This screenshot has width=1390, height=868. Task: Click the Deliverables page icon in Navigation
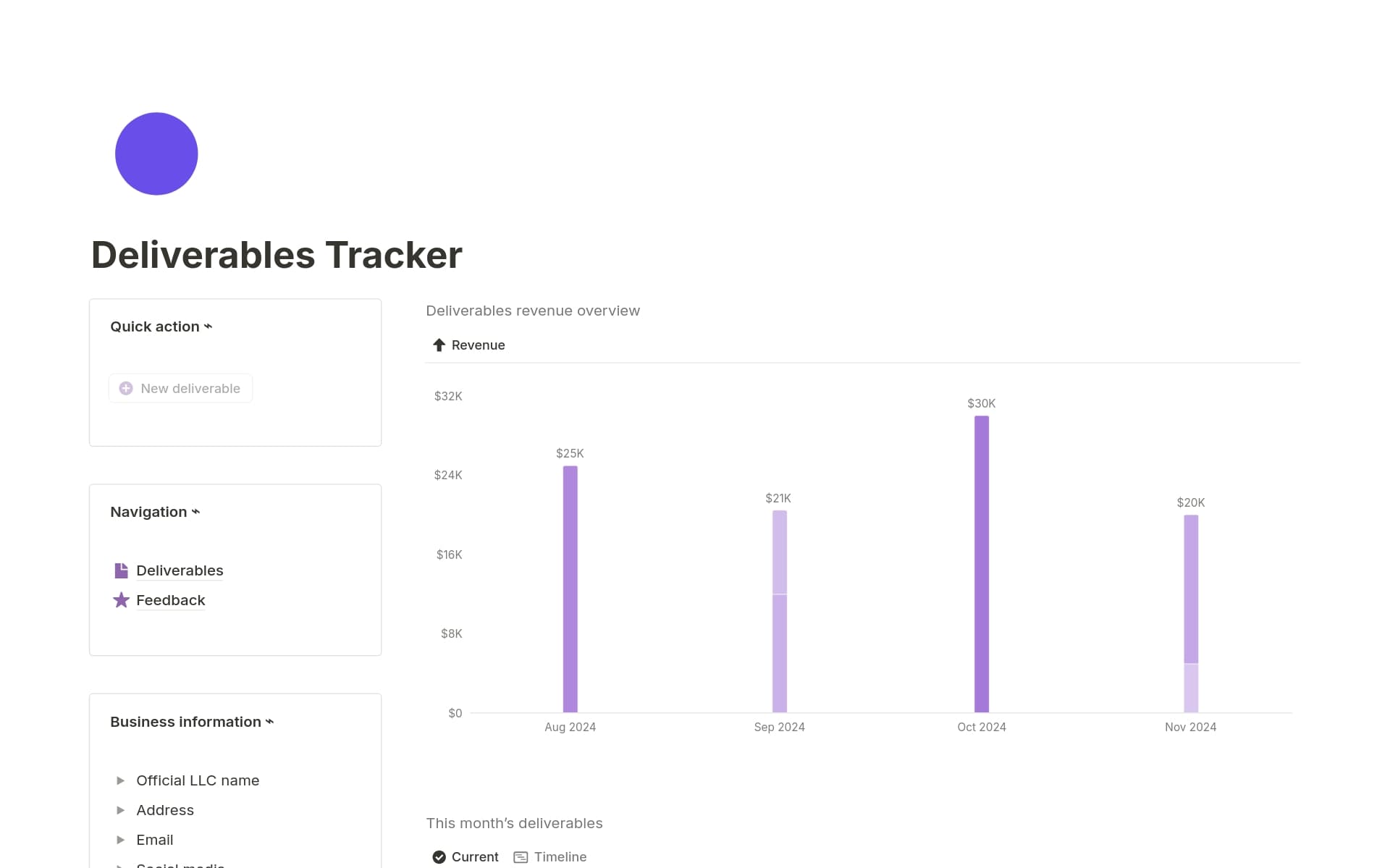point(120,570)
